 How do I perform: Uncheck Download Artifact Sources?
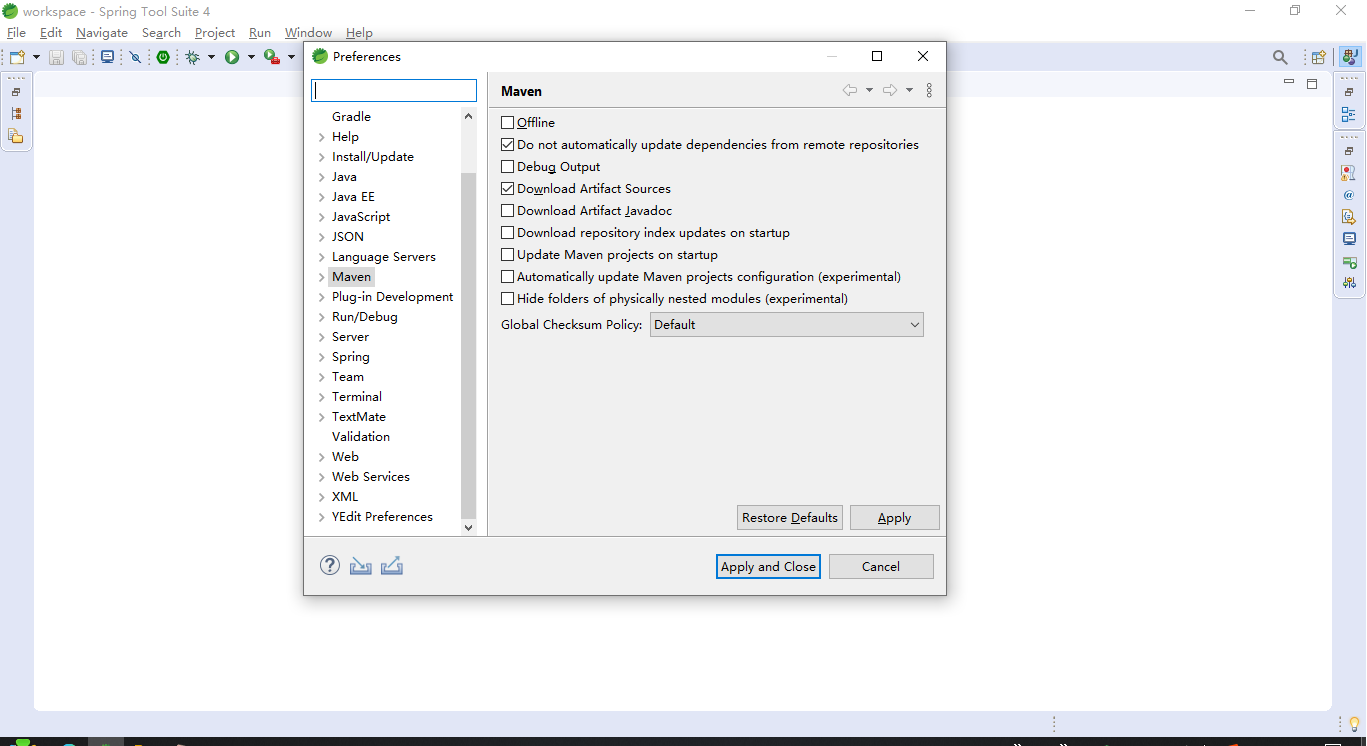pyautogui.click(x=507, y=188)
